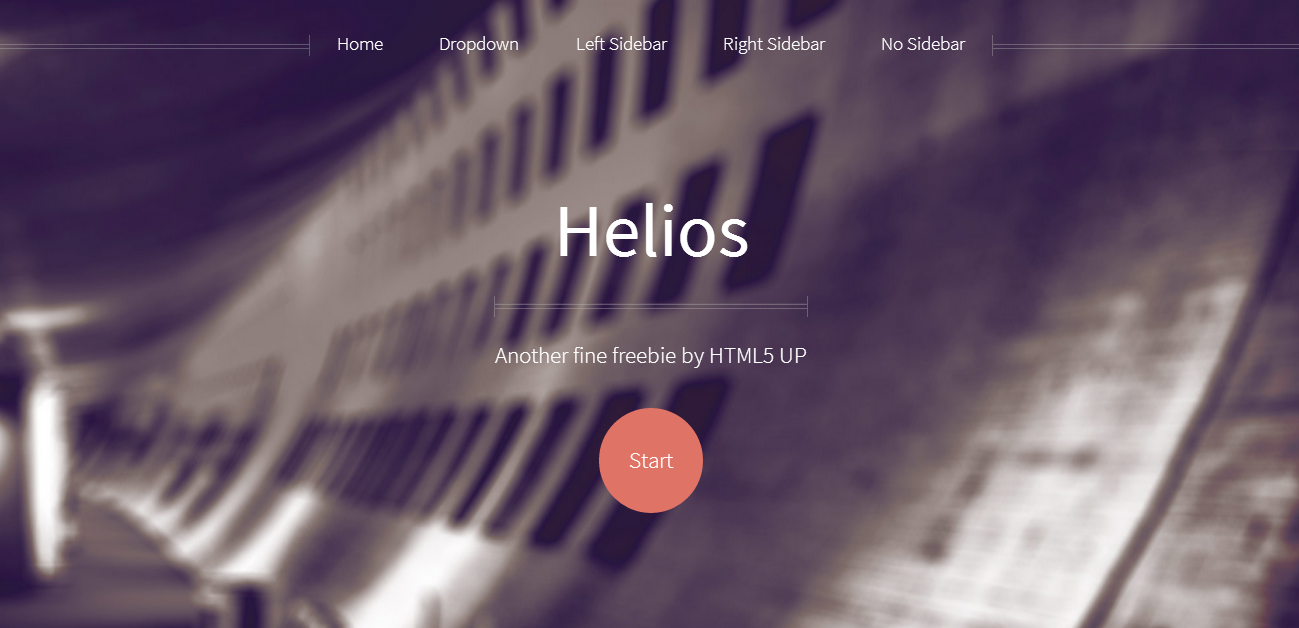The width and height of the screenshot is (1299, 628).
Task: Click the decorative line right of No Sidebar
Action: pyautogui.click(x=1146, y=45)
